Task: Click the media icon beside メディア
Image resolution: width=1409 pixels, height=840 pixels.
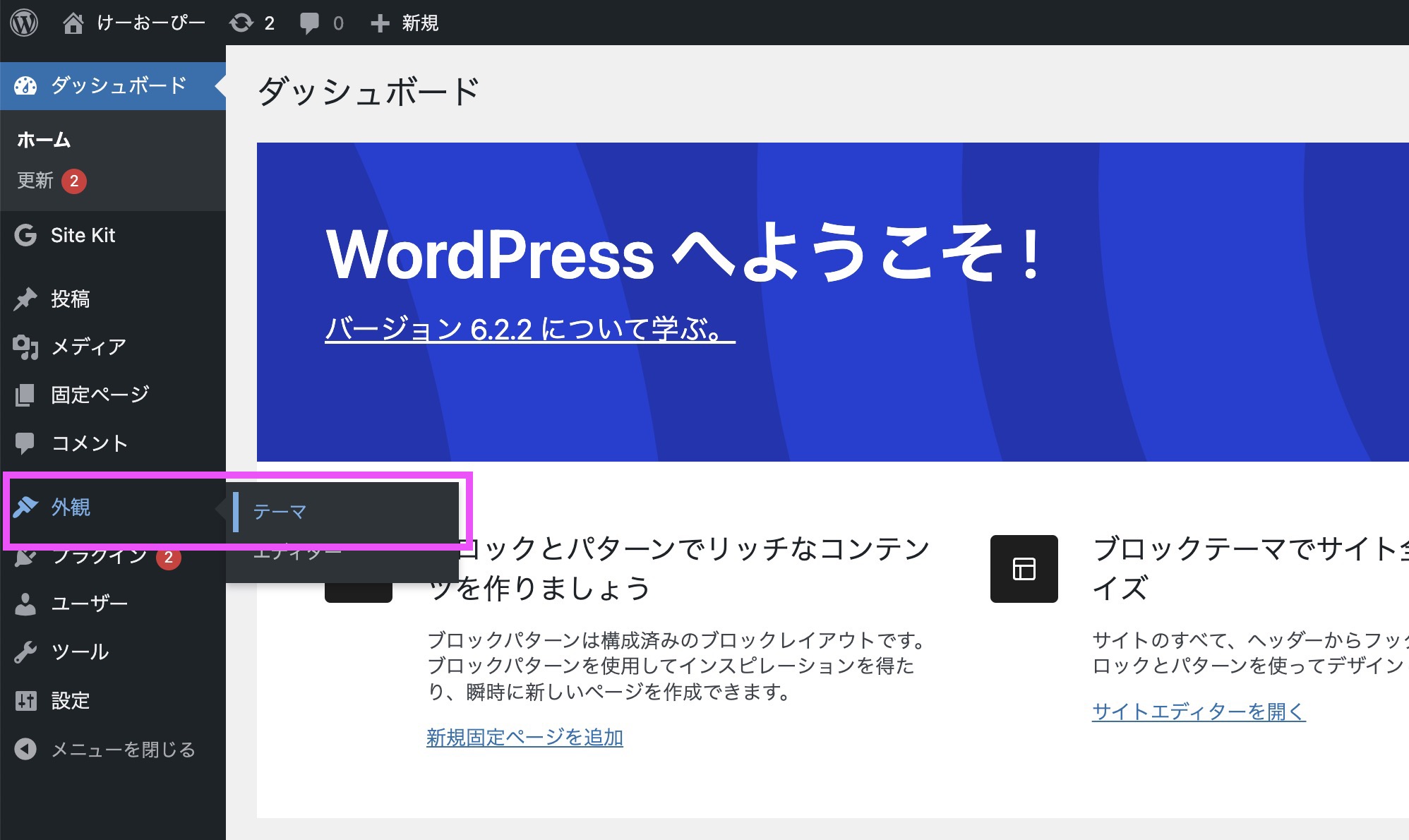Action: click(x=25, y=347)
